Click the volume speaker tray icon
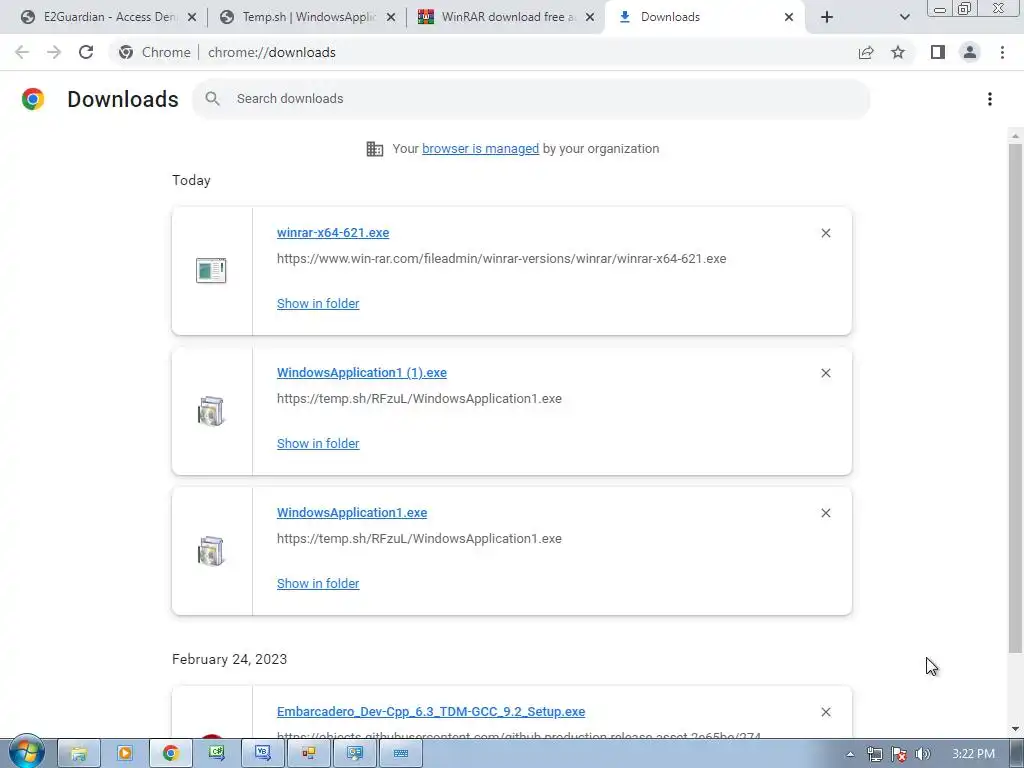The width and height of the screenshot is (1024, 768). click(x=923, y=754)
